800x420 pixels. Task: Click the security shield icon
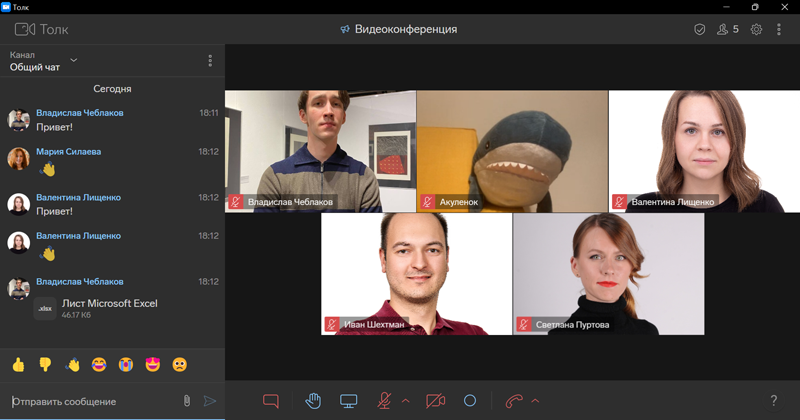pyautogui.click(x=700, y=30)
